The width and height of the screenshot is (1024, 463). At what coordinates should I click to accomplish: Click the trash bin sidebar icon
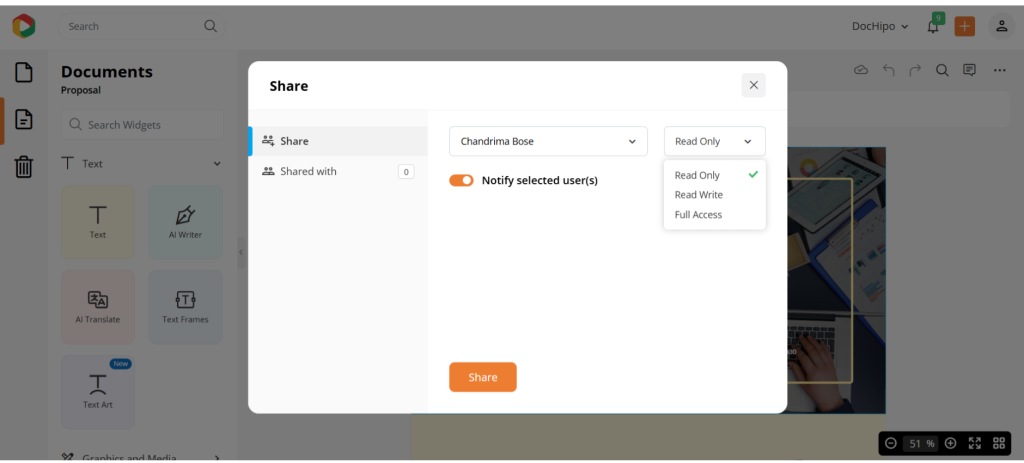[x=23, y=167]
